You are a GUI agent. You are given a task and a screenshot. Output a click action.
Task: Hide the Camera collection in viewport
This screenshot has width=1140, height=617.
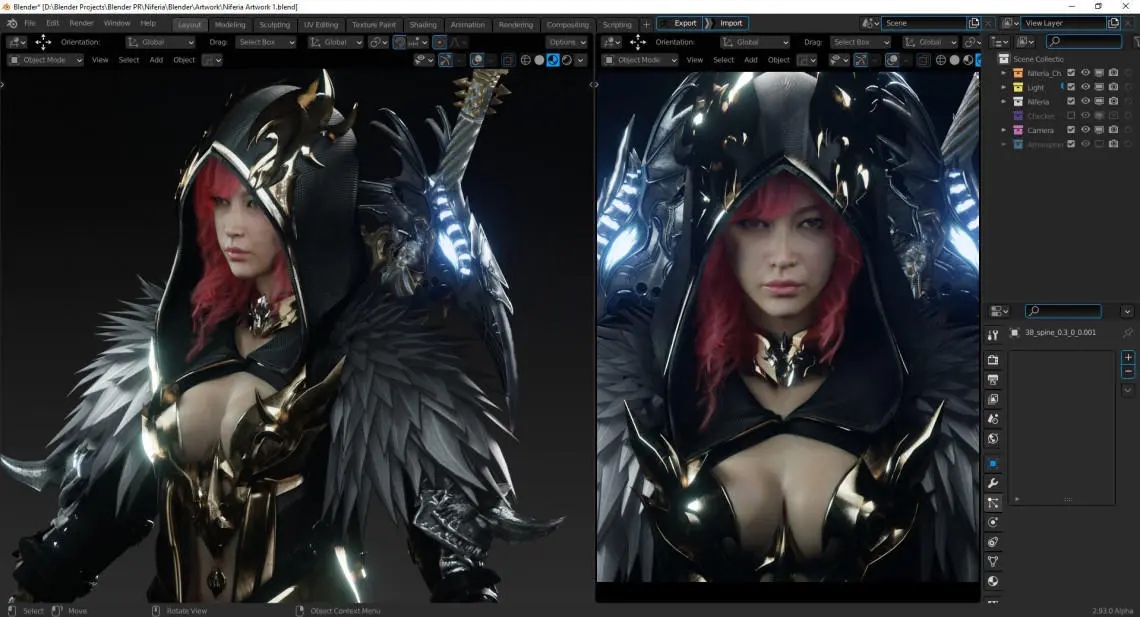(1085, 129)
